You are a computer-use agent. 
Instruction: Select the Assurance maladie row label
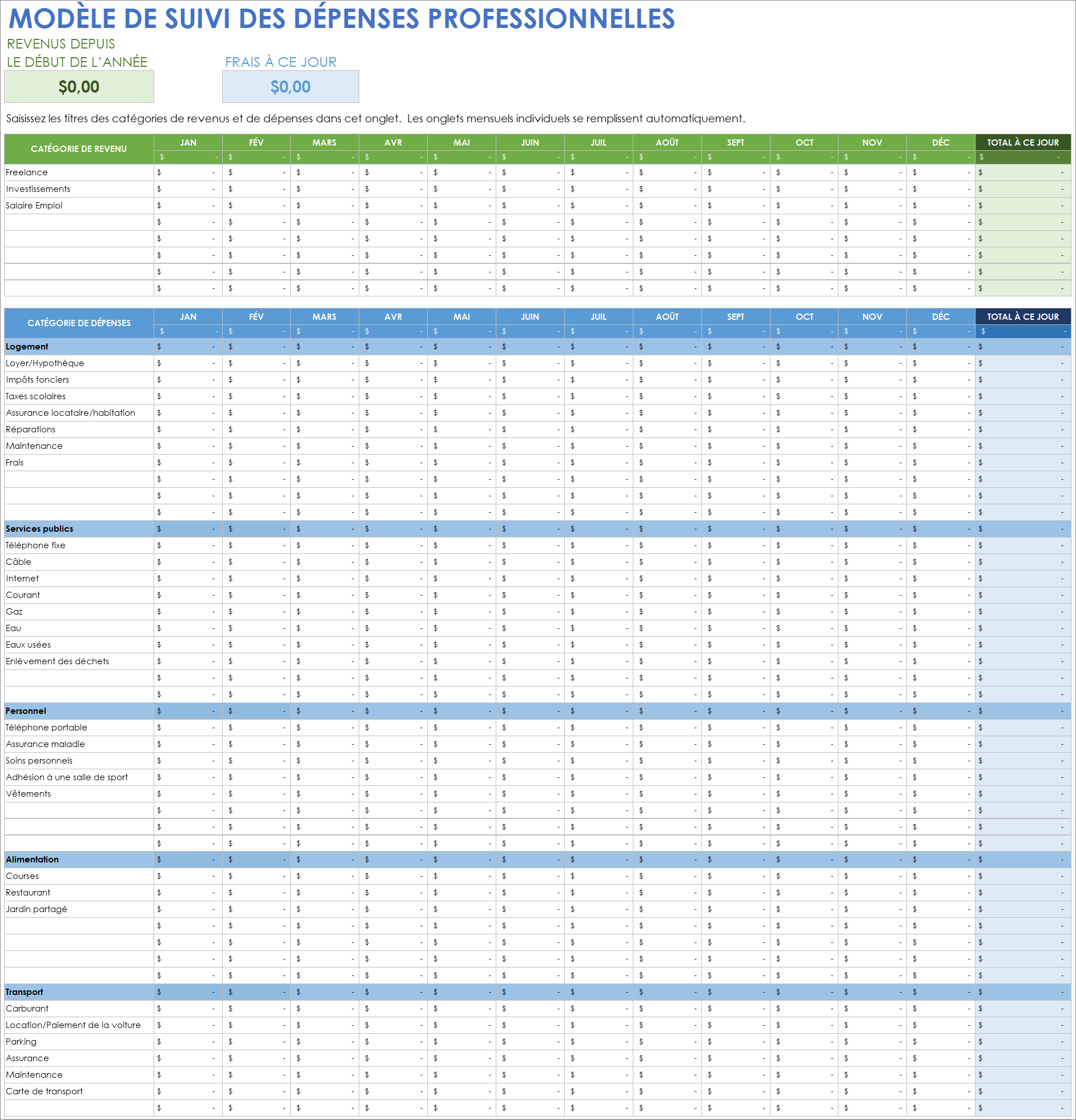click(x=45, y=745)
